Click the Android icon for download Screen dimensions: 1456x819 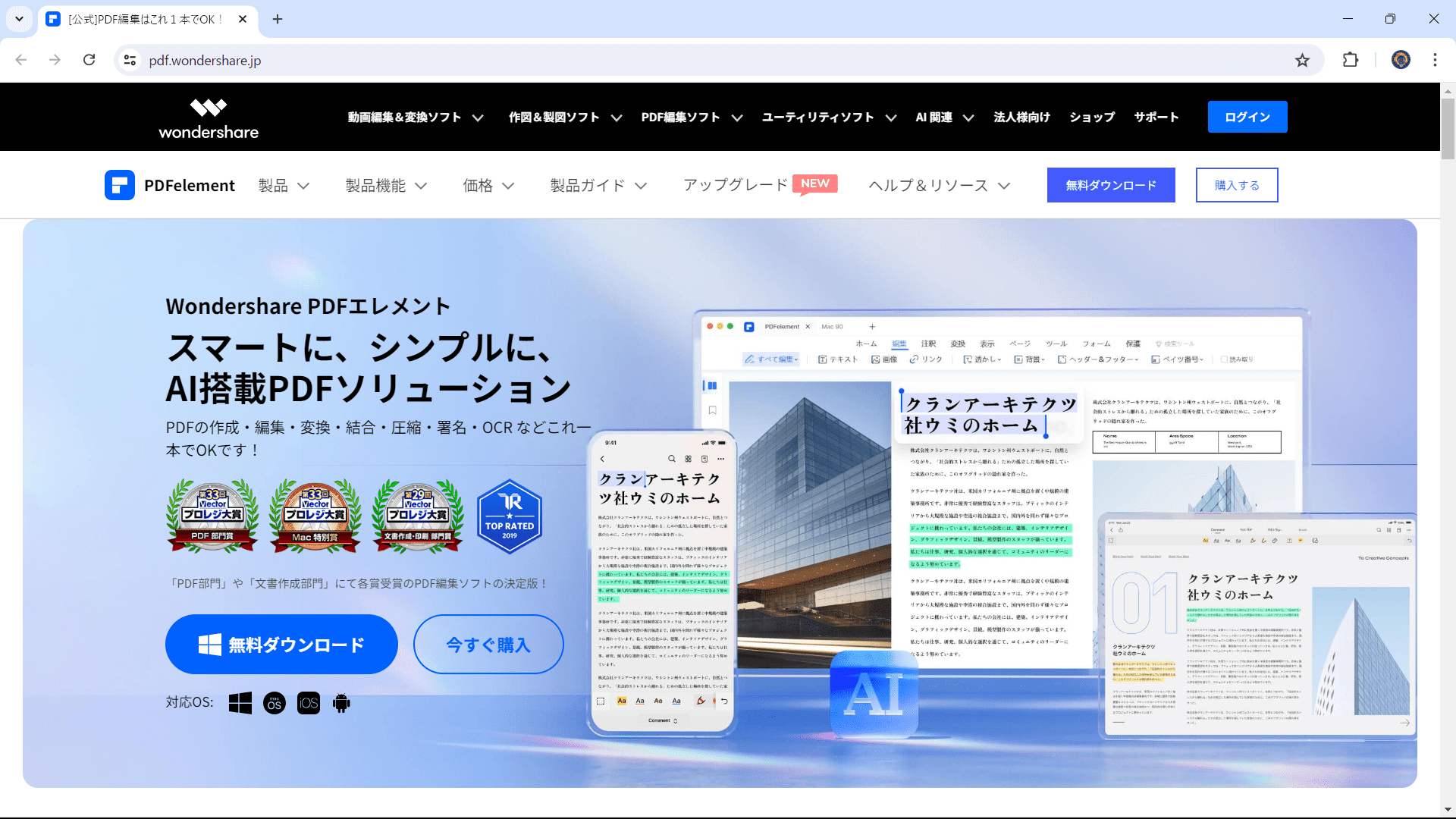point(341,702)
